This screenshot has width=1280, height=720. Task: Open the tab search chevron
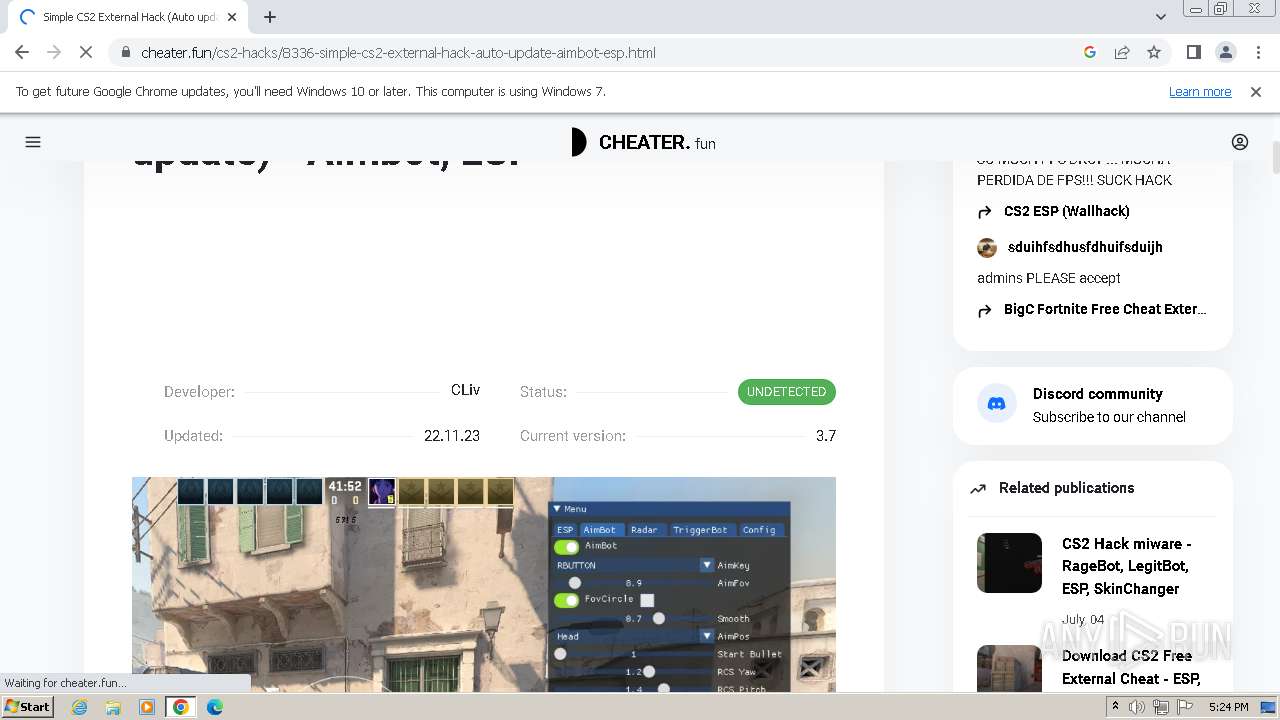point(1160,17)
